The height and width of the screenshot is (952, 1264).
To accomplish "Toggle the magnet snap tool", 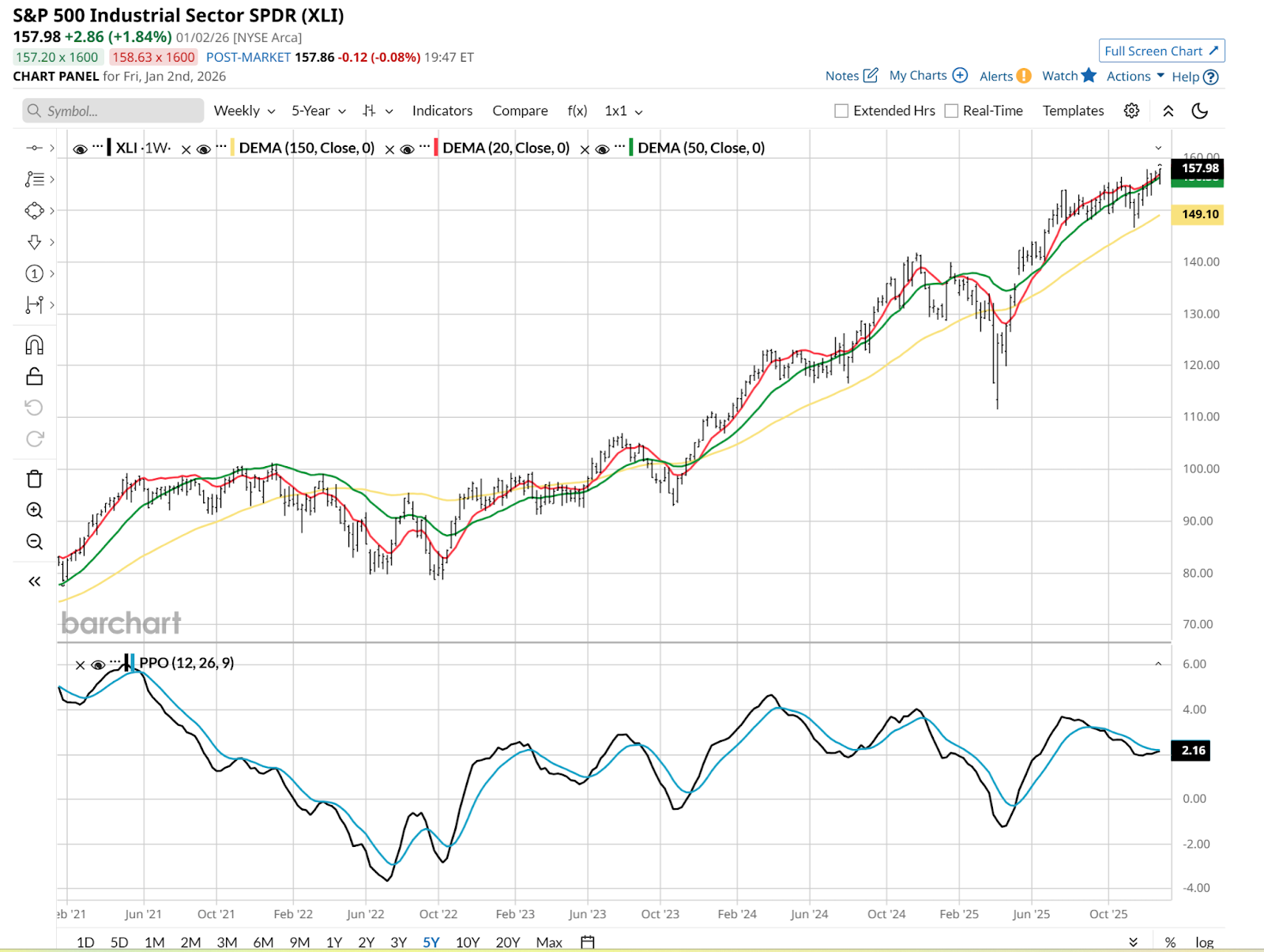I will point(35,345).
